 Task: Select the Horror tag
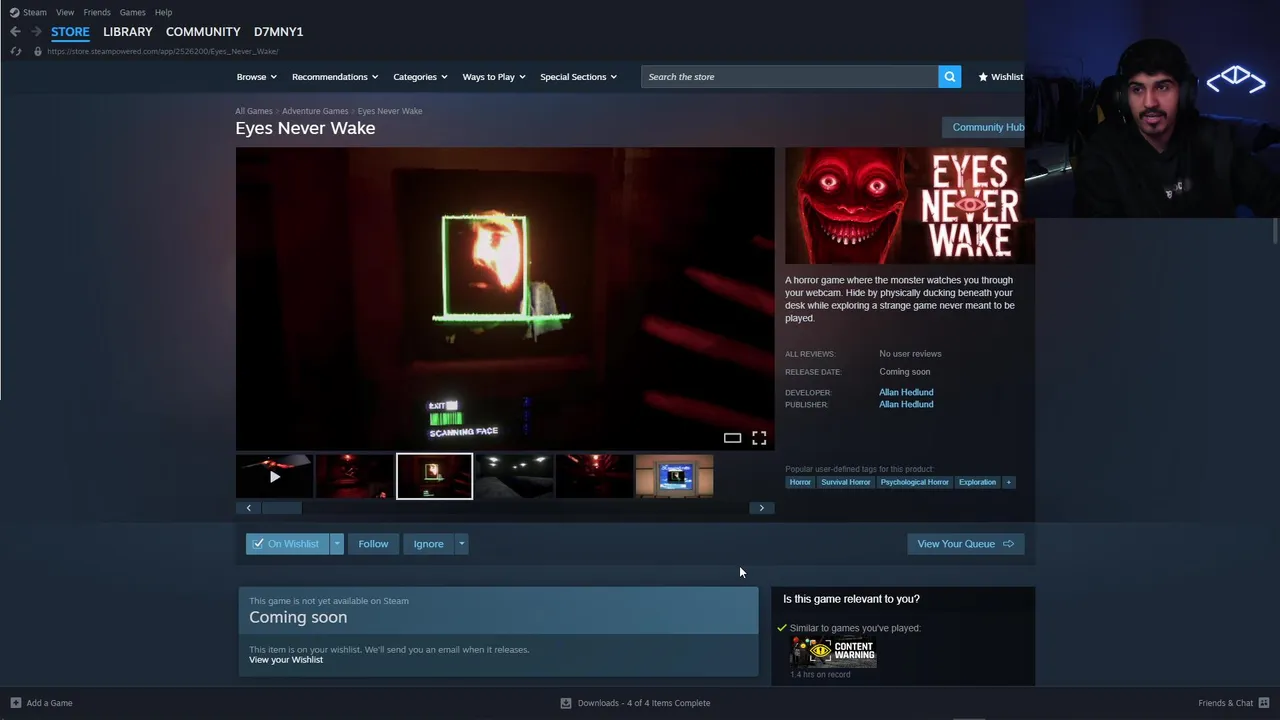(x=800, y=482)
